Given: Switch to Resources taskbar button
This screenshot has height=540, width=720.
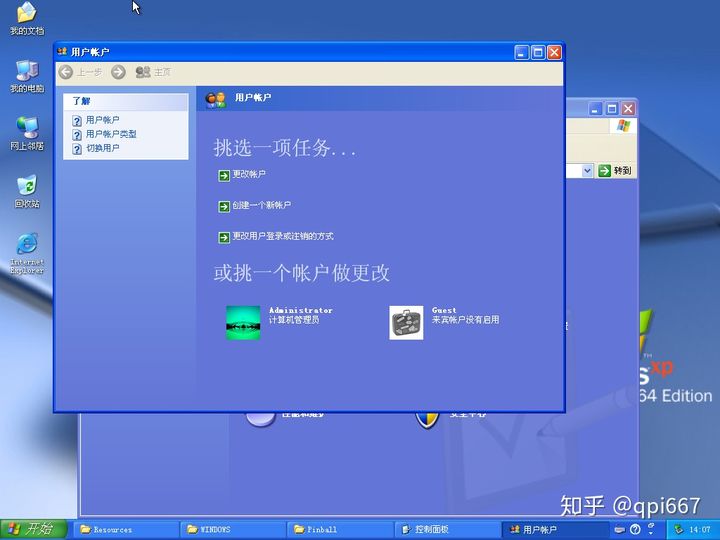Looking at the screenshot, I should 126,529.
